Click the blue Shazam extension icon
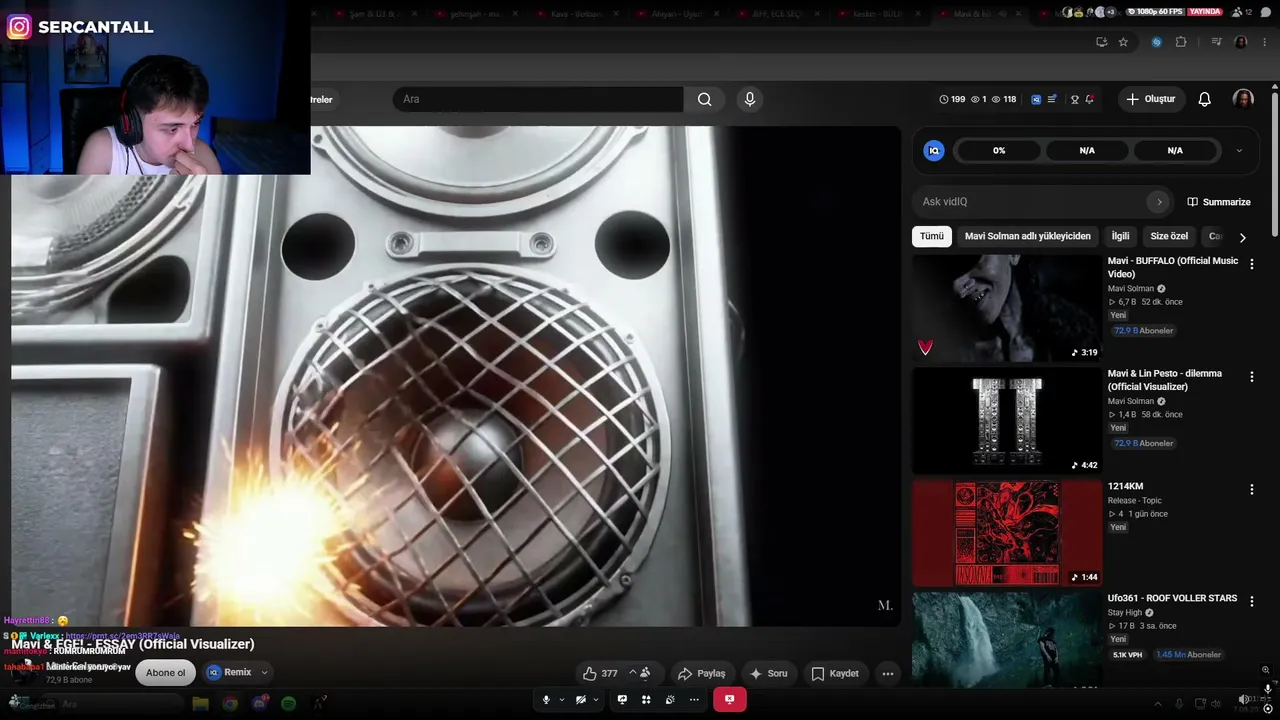The image size is (1280, 720). [x=1157, y=42]
